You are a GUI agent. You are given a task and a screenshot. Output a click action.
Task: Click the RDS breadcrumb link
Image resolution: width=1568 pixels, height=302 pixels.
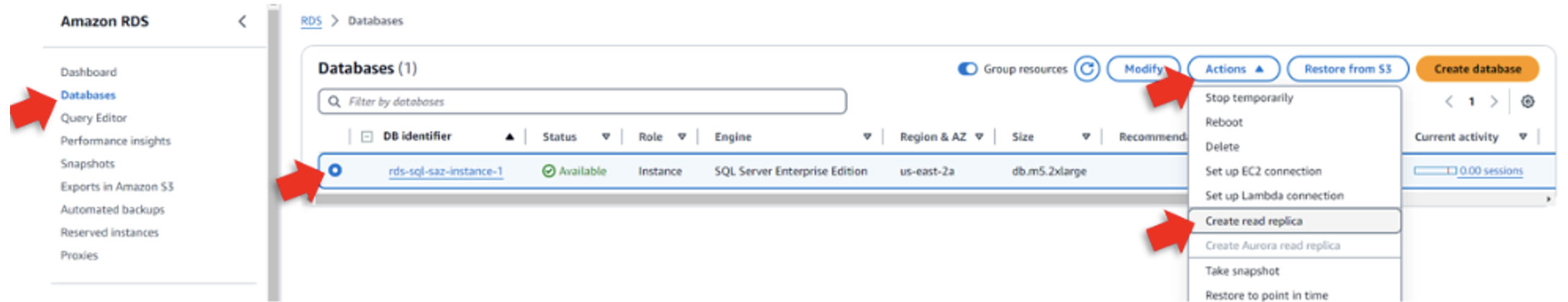311,21
